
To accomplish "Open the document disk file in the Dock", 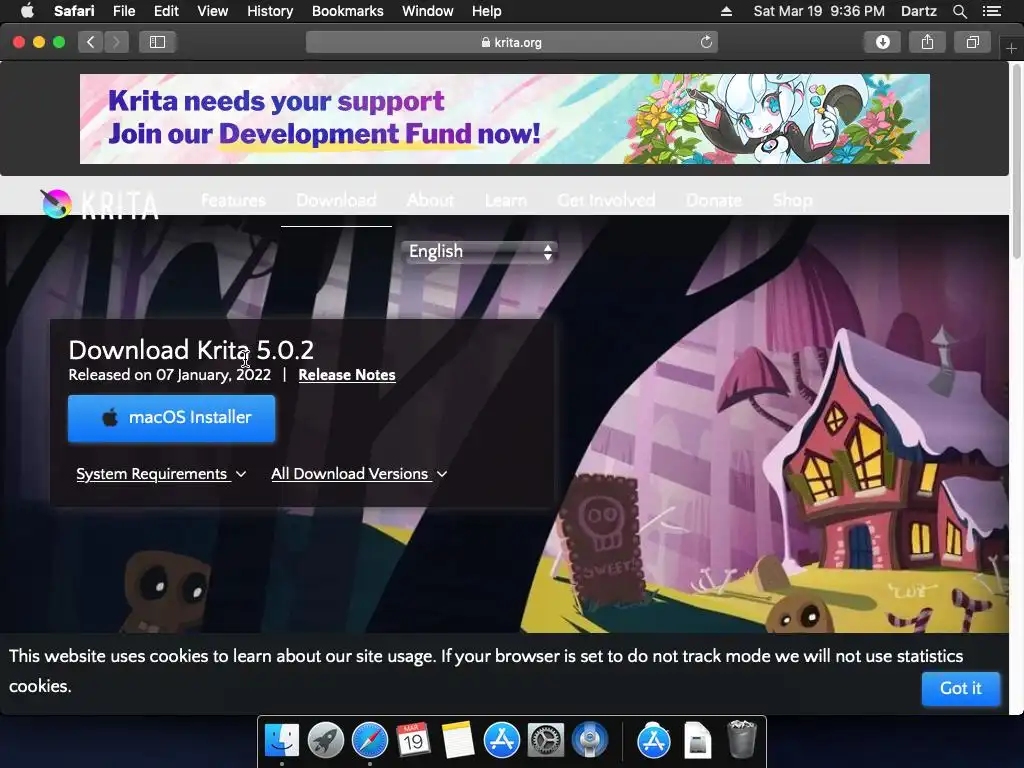I will 697,741.
